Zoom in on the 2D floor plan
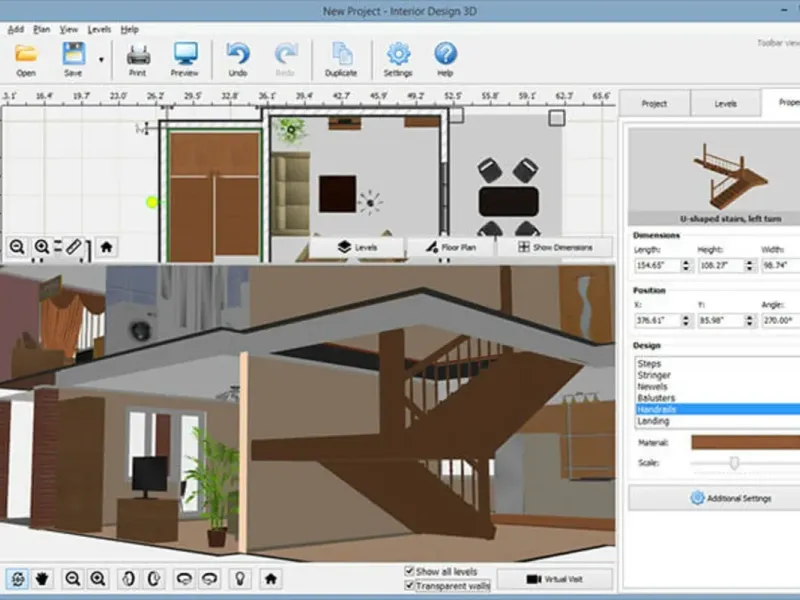The image size is (800, 600). (43, 246)
